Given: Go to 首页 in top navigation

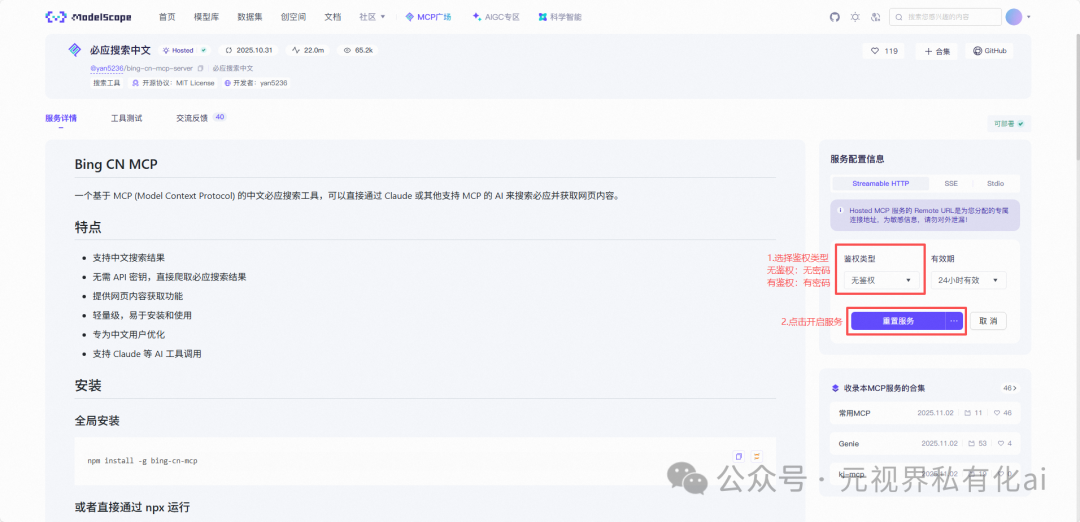Looking at the screenshot, I should (x=167, y=17).
